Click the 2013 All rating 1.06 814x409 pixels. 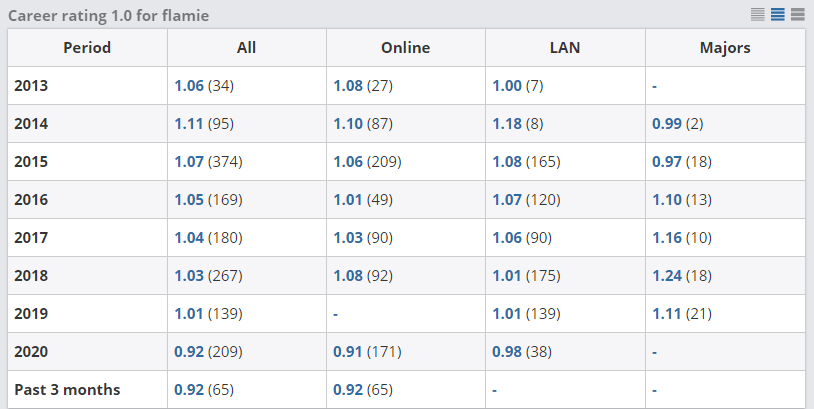189,86
